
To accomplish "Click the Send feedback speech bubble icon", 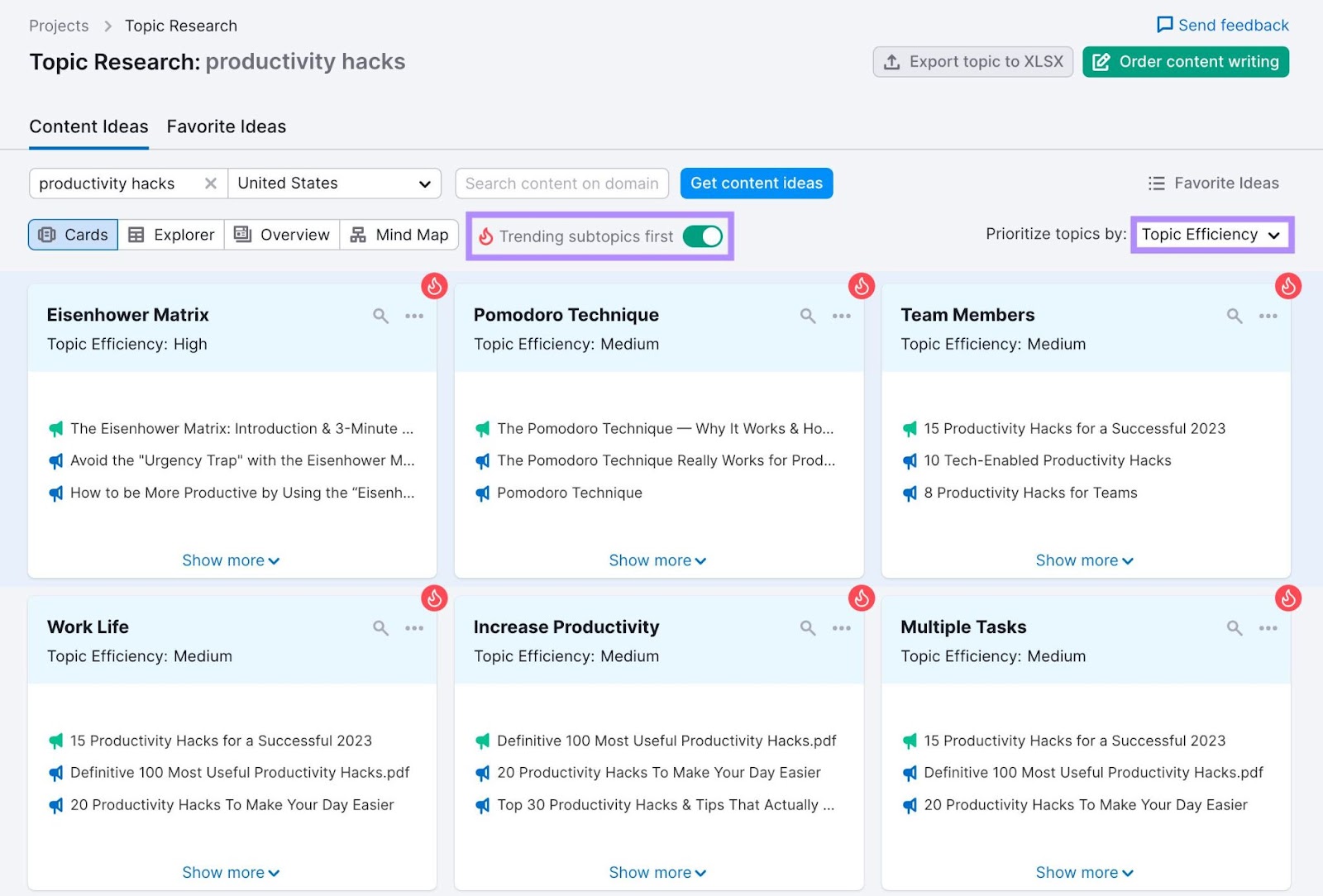I will pyautogui.click(x=1165, y=25).
